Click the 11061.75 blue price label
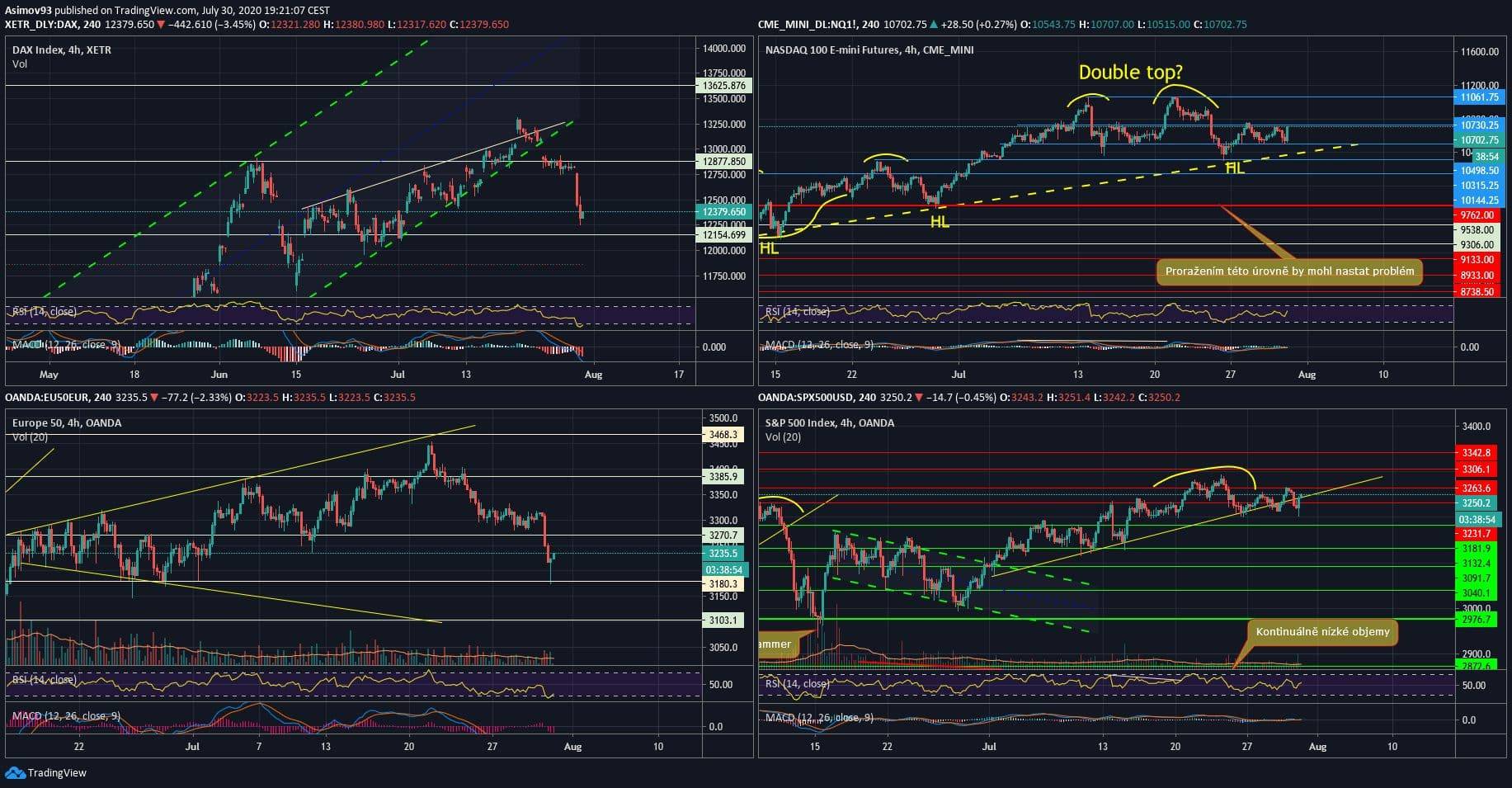This screenshot has height=788, width=1512. point(1479,97)
